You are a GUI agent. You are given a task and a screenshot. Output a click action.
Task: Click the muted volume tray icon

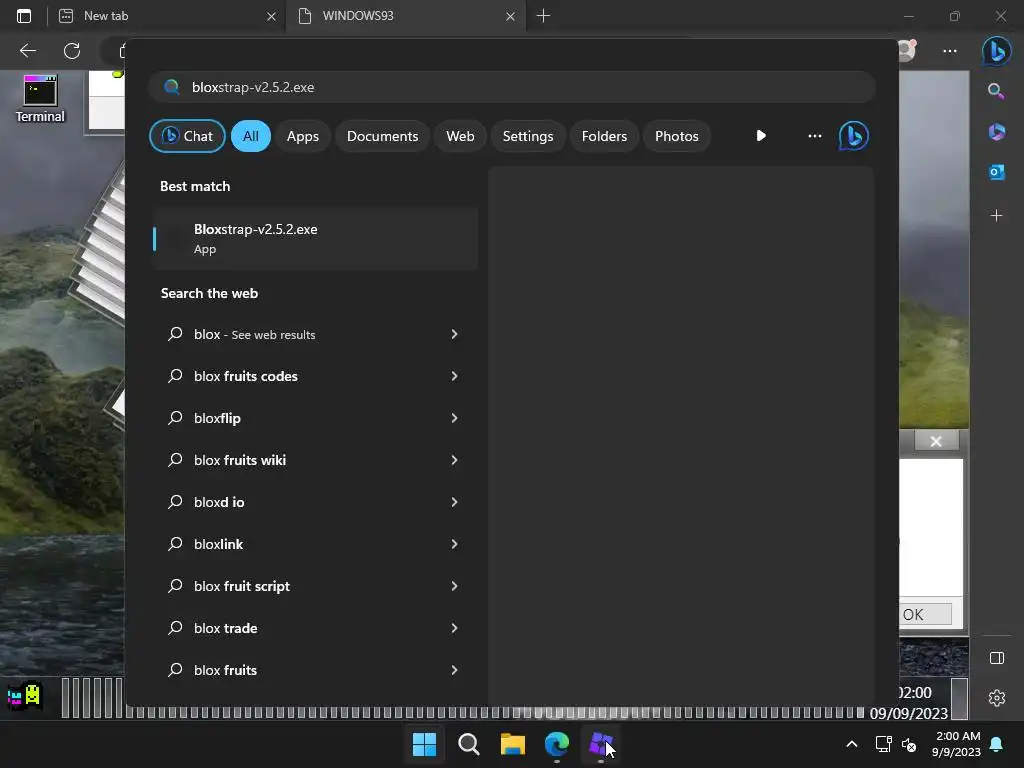908,744
